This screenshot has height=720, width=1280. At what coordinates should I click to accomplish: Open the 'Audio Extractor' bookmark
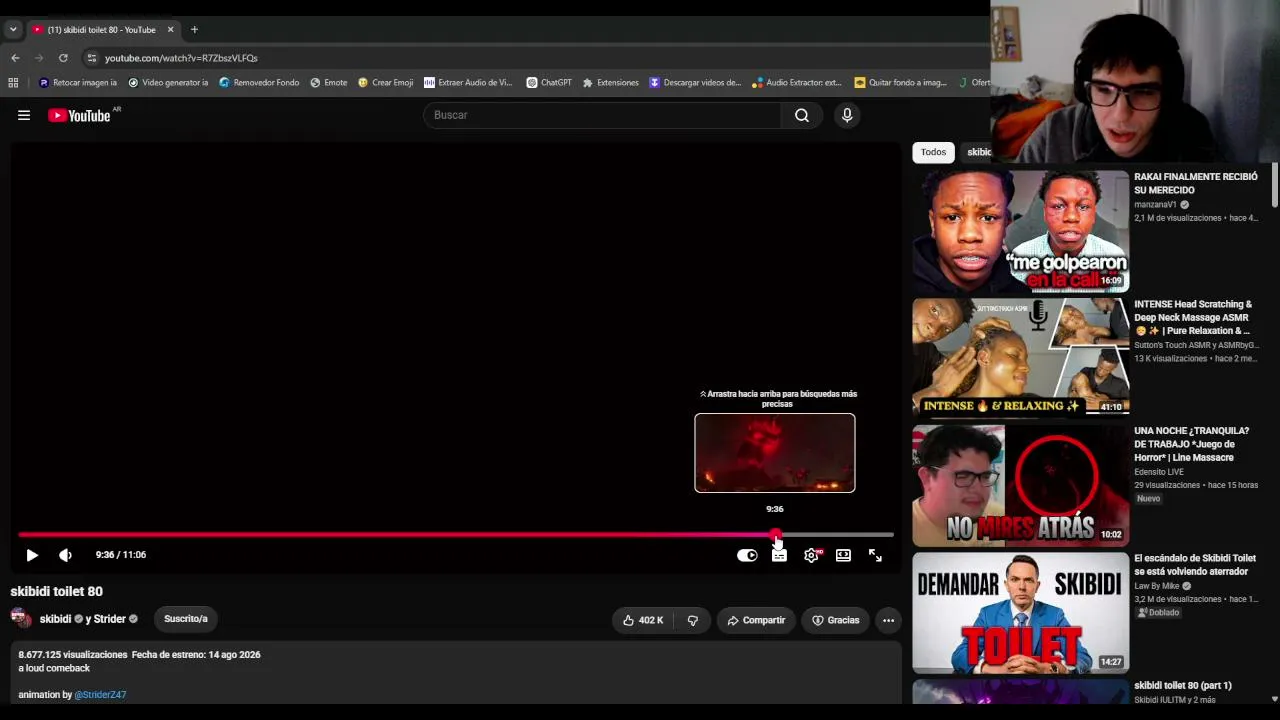tap(797, 83)
